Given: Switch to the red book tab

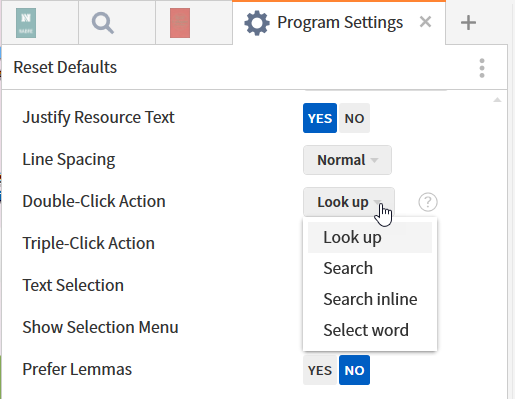Looking at the screenshot, I should pos(180,23).
